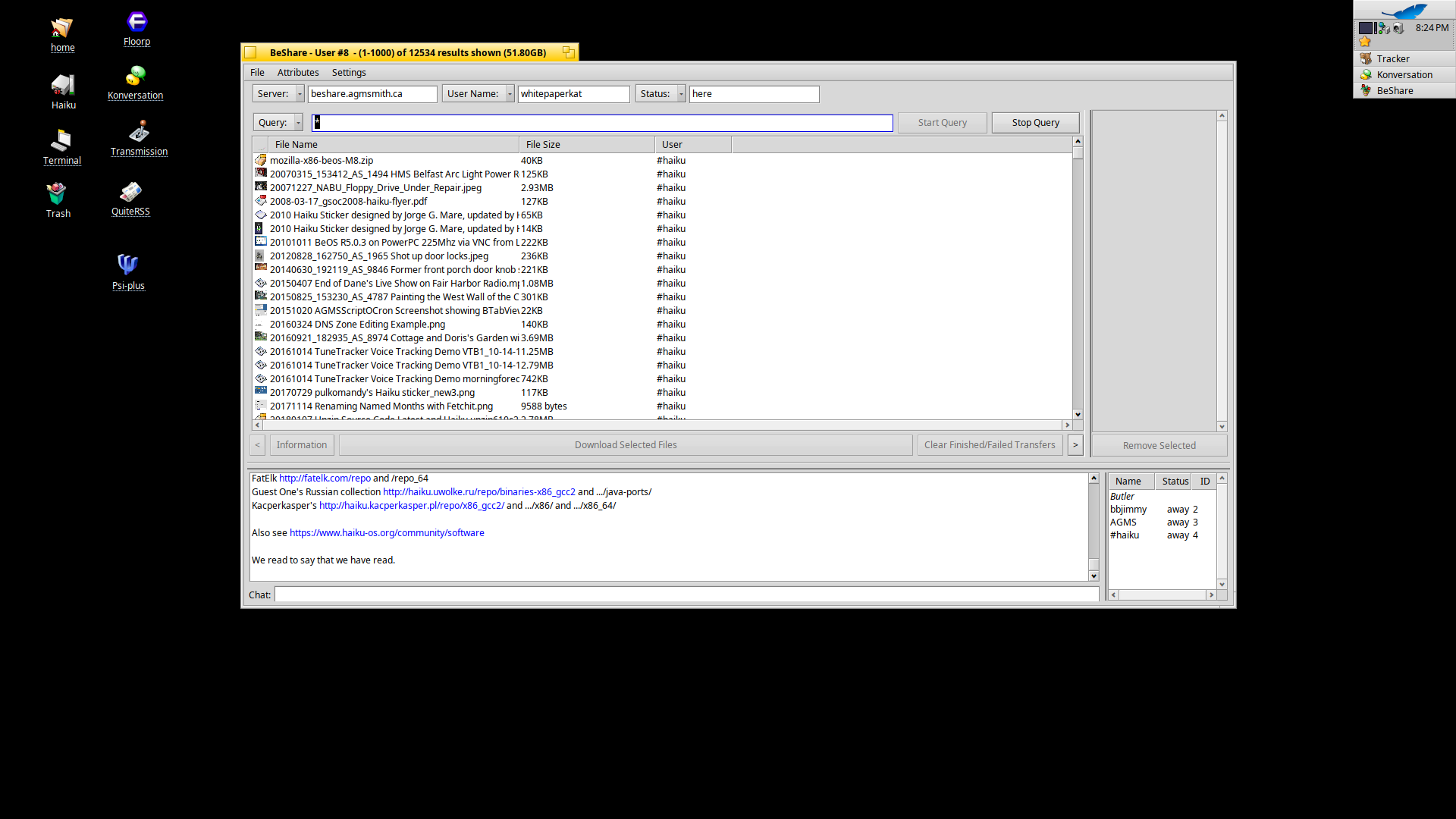
Task: Open the Attributes menu
Action: tap(298, 72)
